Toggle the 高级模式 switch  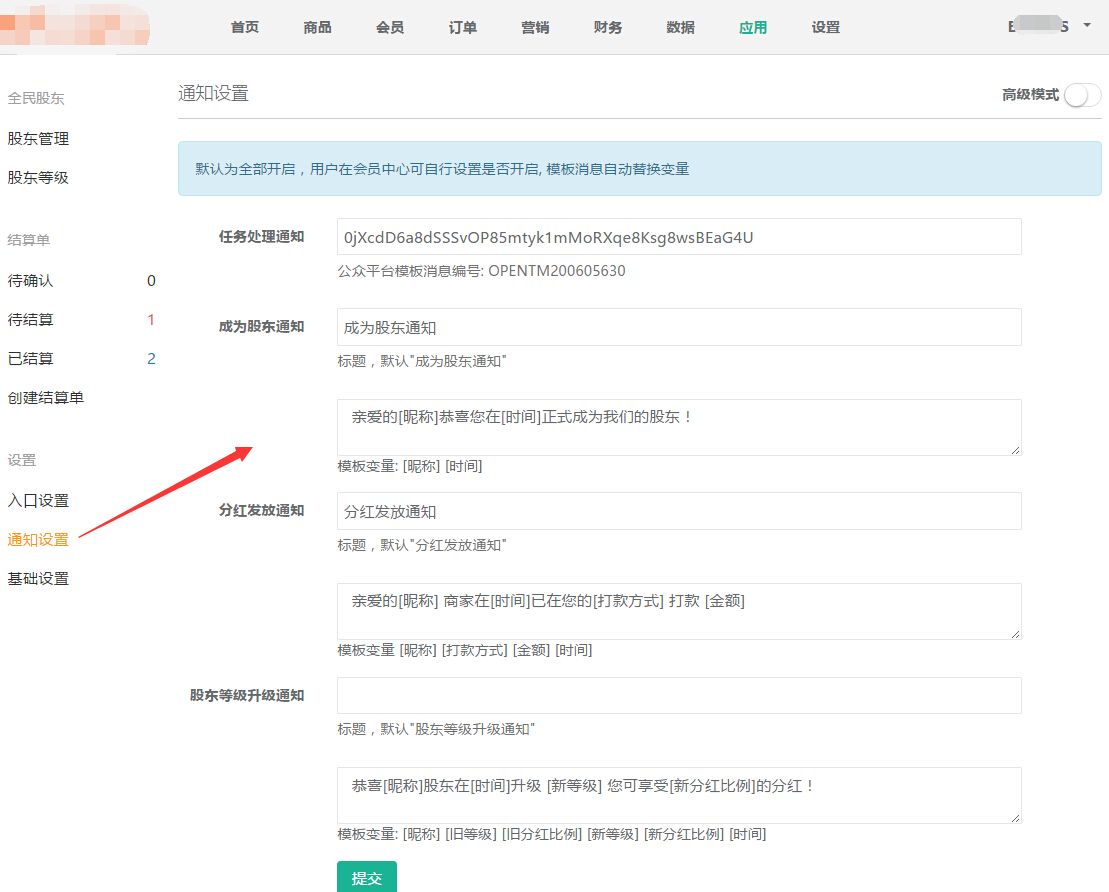(x=1081, y=95)
